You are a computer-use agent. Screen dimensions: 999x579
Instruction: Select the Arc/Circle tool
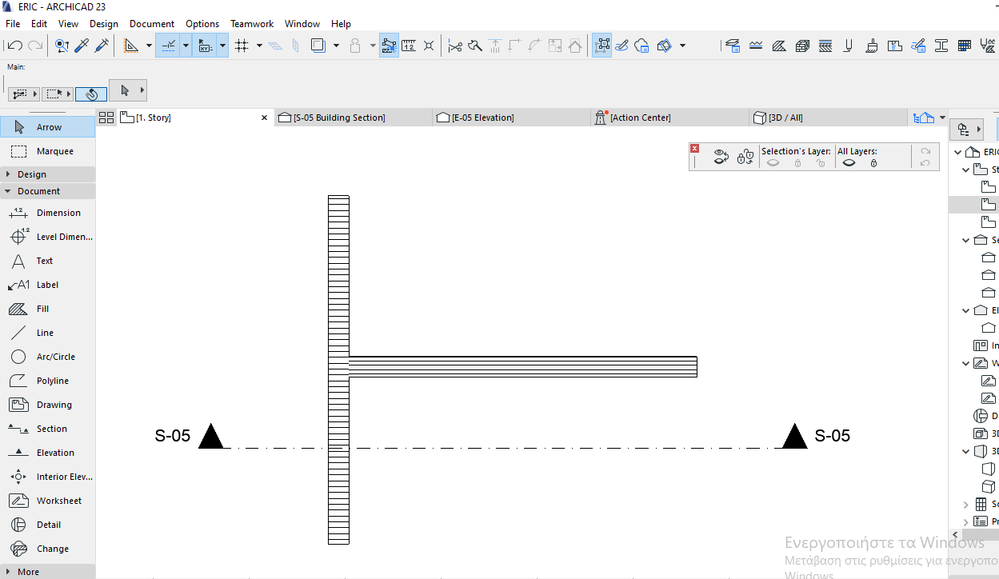[x=48, y=357]
